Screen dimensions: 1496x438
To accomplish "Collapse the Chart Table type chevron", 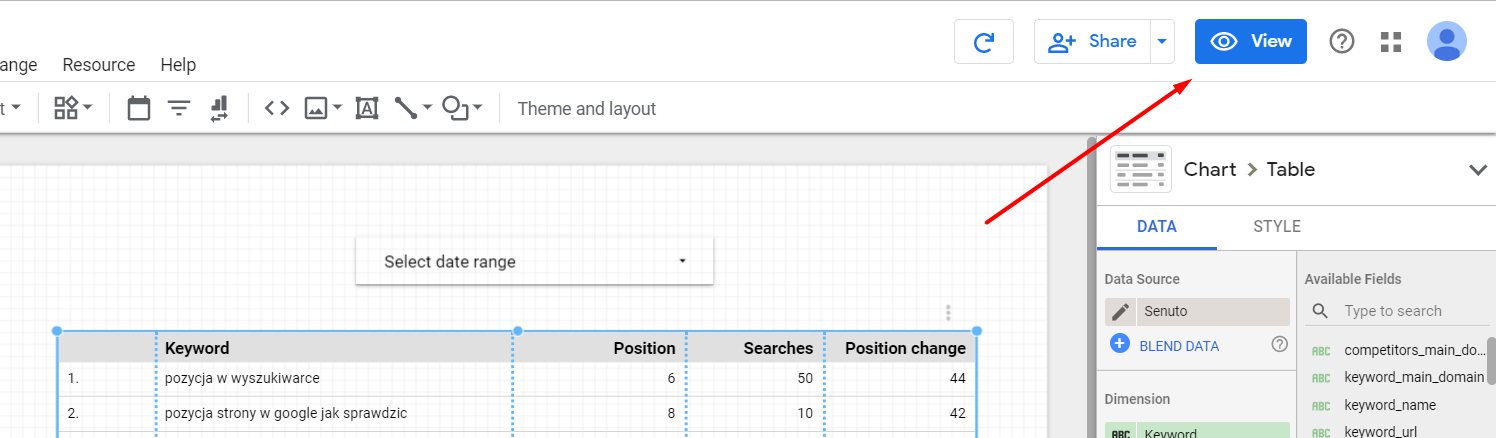I will click(1477, 170).
